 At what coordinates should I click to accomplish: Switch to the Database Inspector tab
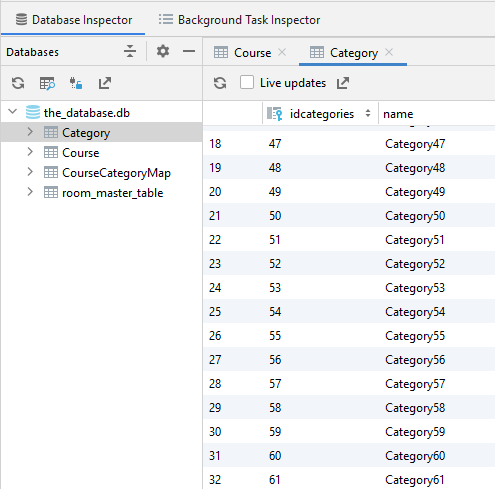[x=73, y=20]
